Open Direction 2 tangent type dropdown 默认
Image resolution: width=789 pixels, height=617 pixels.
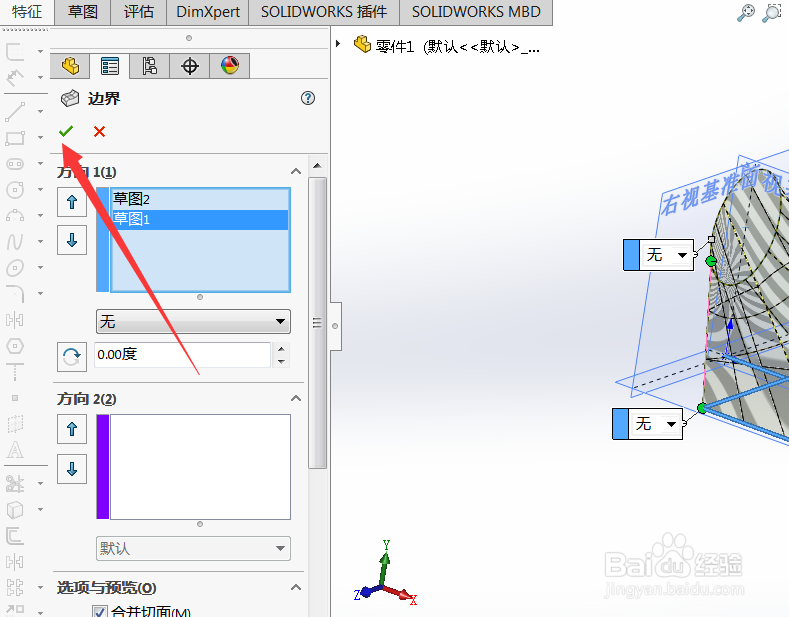[x=193, y=549]
